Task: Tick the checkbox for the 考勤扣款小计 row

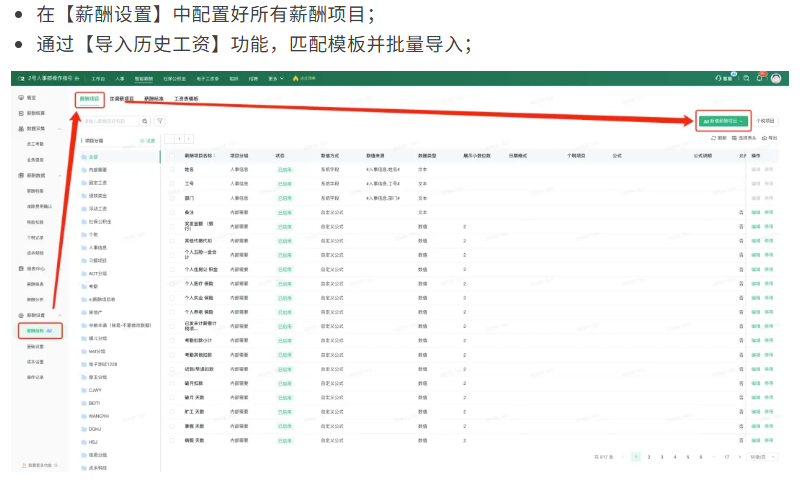Action: click(x=172, y=340)
